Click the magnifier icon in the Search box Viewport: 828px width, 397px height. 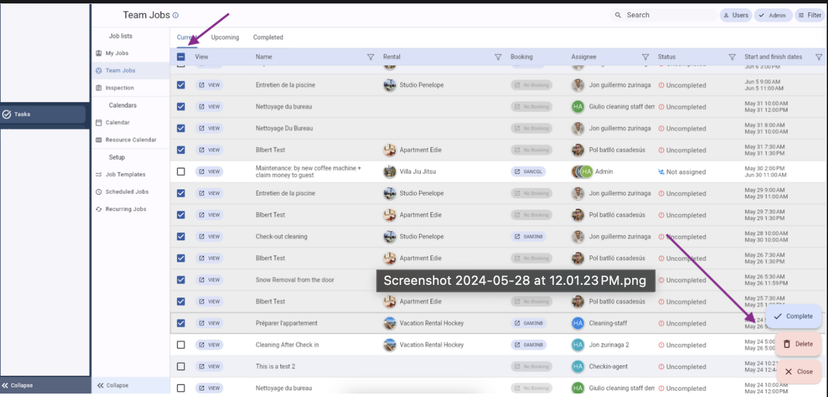[618, 15]
